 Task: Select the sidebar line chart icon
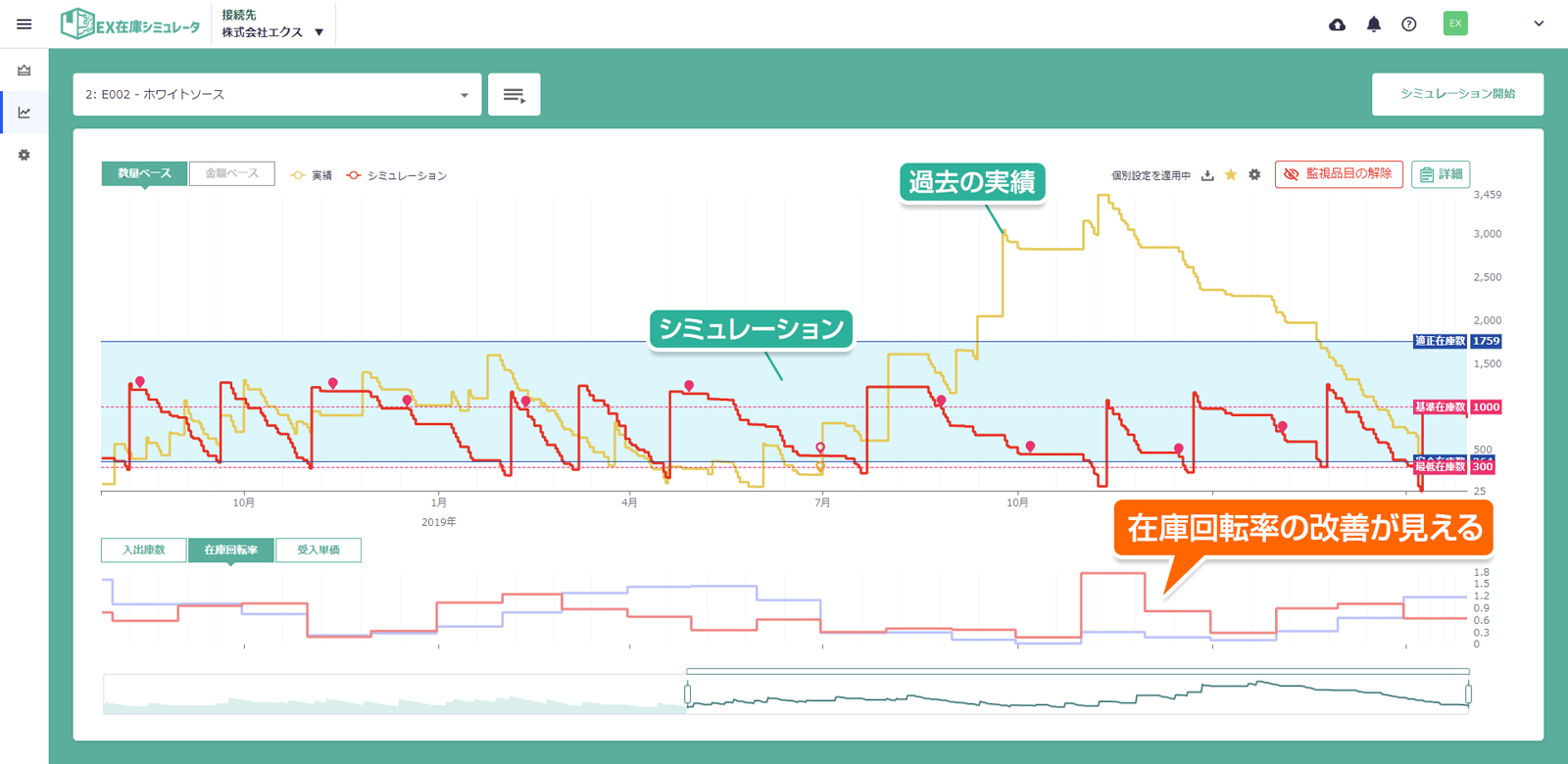click(x=24, y=113)
